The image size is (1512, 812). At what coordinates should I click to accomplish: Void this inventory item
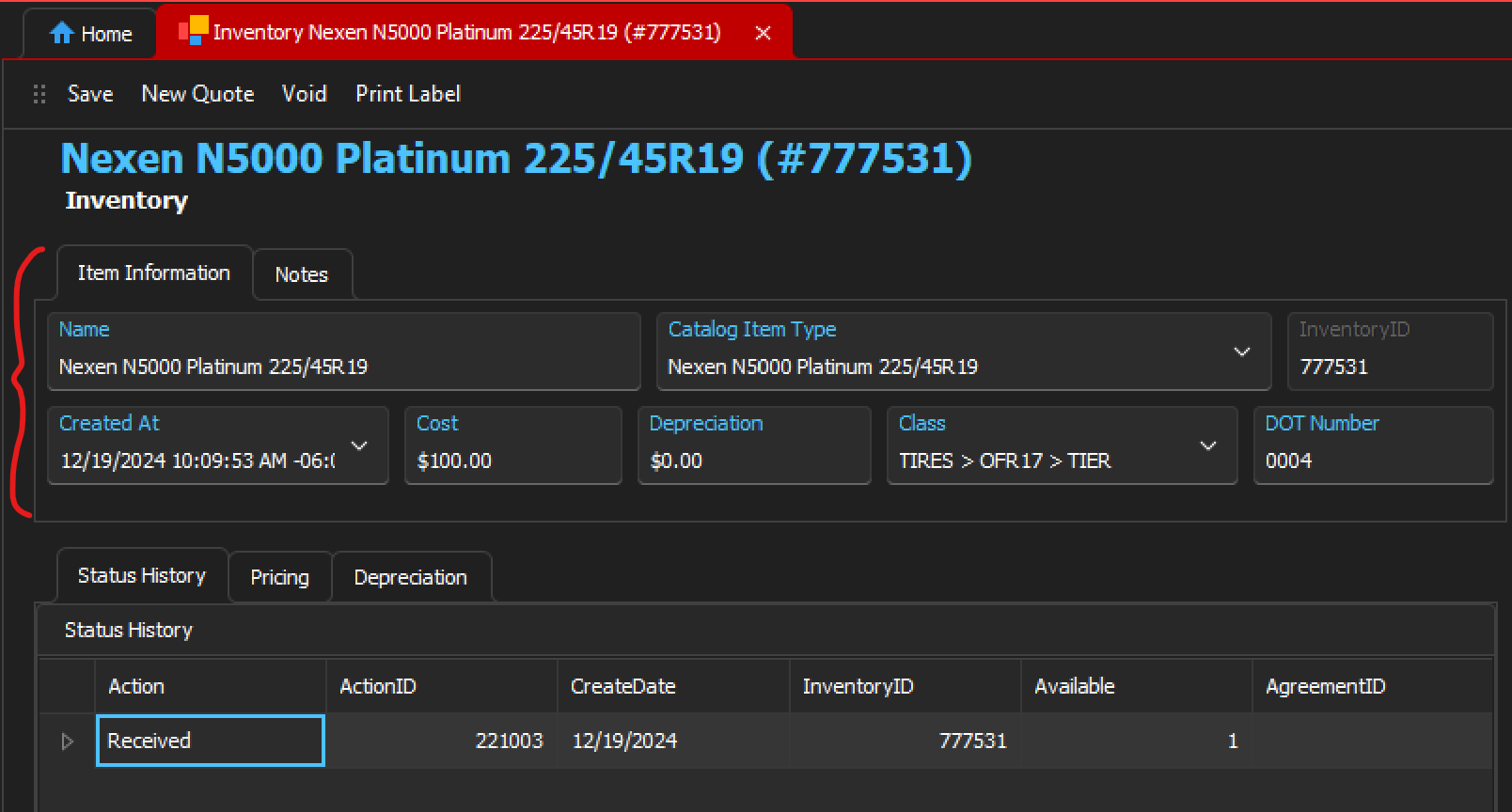tap(305, 94)
